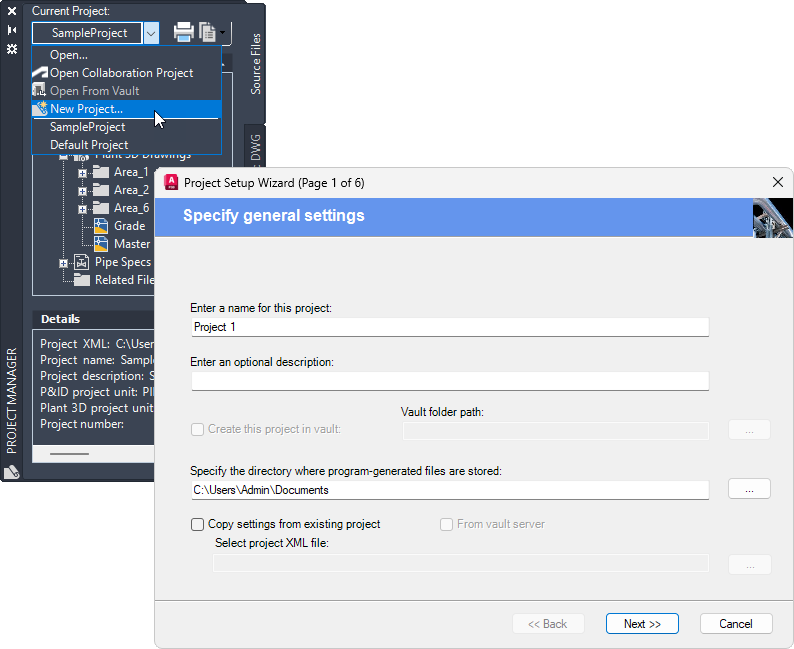The height and width of the screenshot is (649, 794).
Task: Switch to Source Files tab
Action: click(256, 64)
